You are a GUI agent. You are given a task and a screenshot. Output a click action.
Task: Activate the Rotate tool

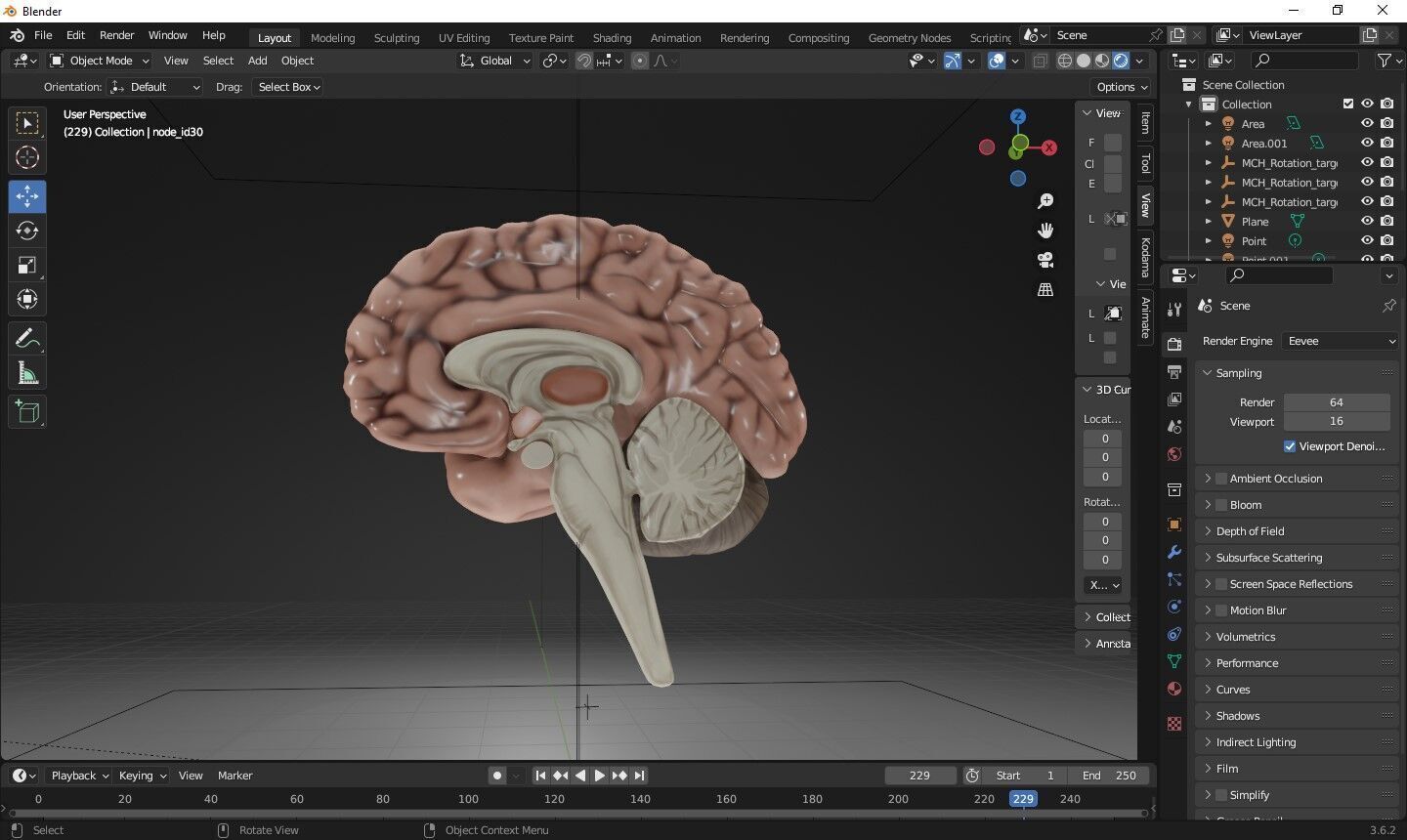[27, 231]
